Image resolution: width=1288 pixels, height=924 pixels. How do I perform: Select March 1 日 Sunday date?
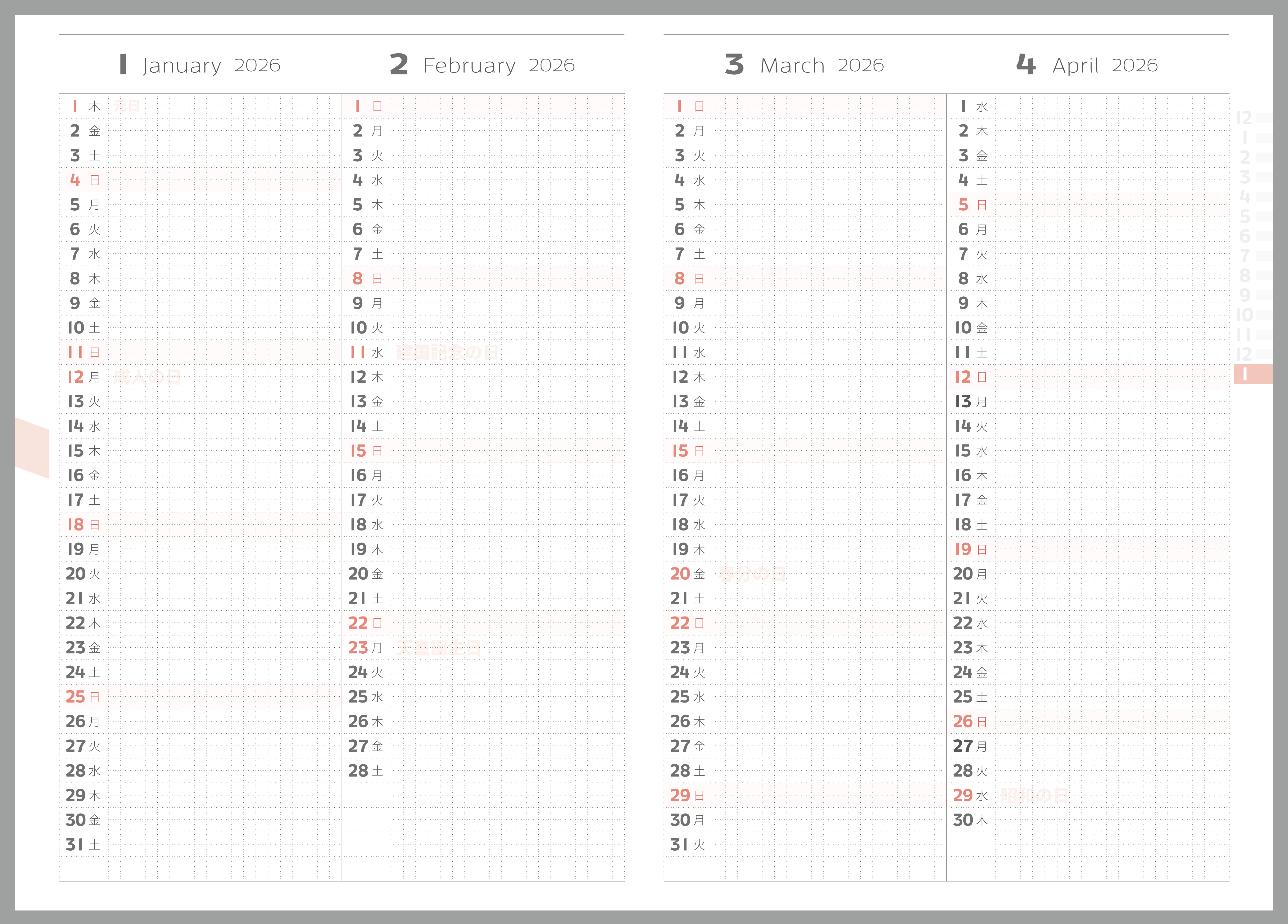(690, 106)
